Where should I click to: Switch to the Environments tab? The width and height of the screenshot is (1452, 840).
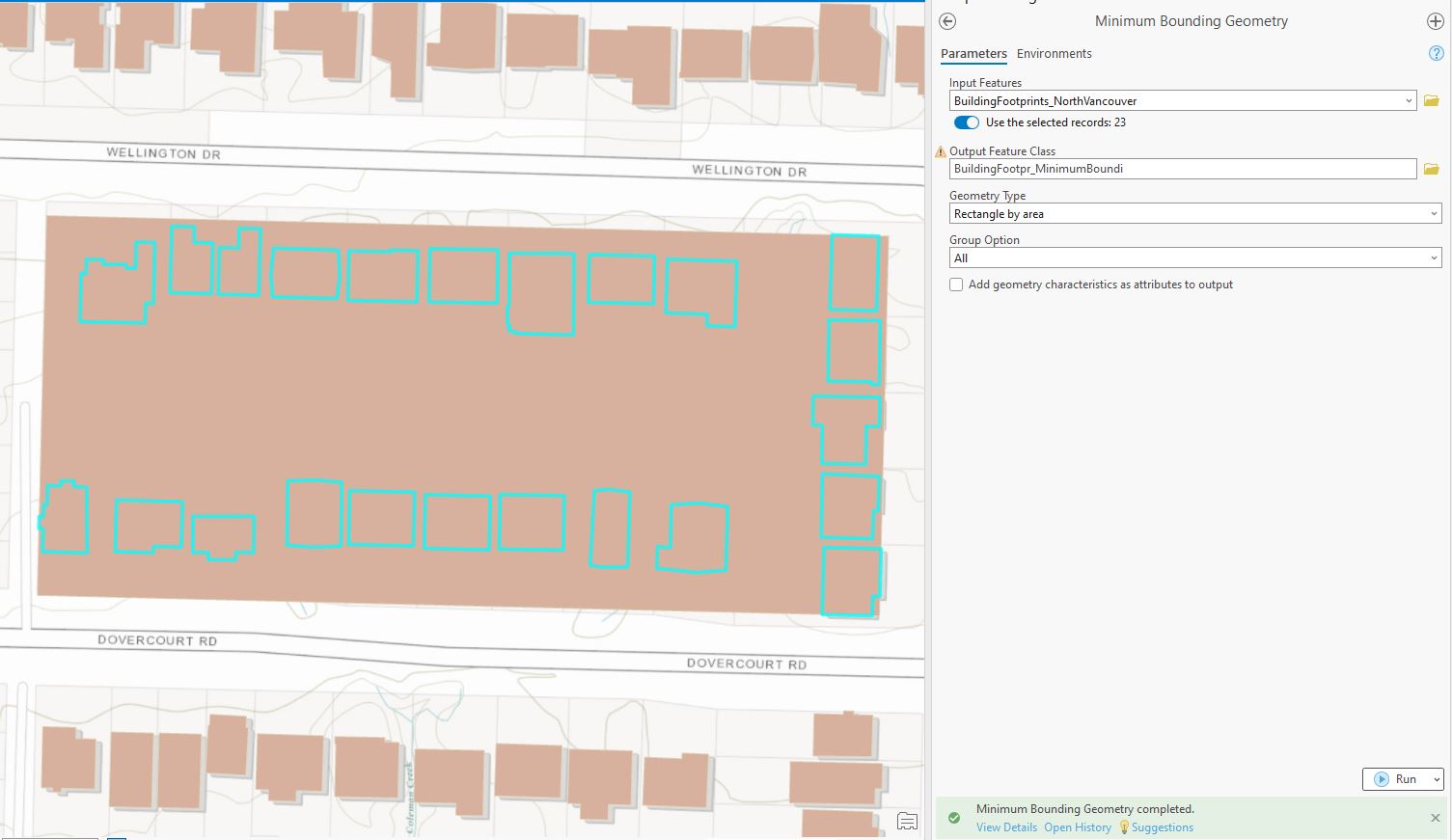(1055, 53)
